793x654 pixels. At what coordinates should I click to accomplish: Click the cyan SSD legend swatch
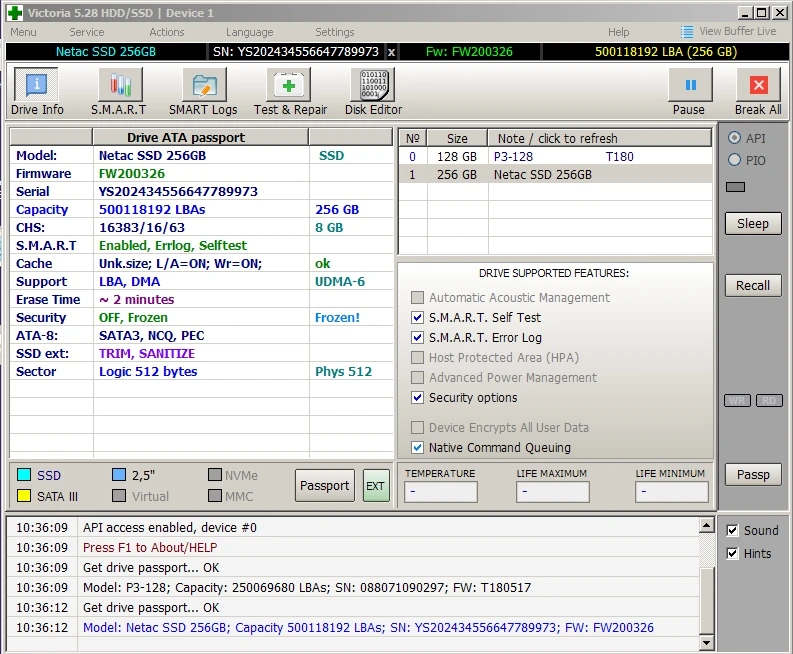(24, 474)
